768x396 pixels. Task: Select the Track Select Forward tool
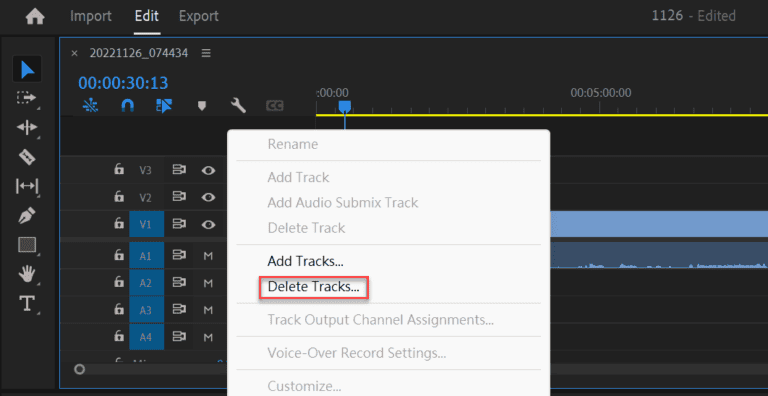click(x=26, y=98)
